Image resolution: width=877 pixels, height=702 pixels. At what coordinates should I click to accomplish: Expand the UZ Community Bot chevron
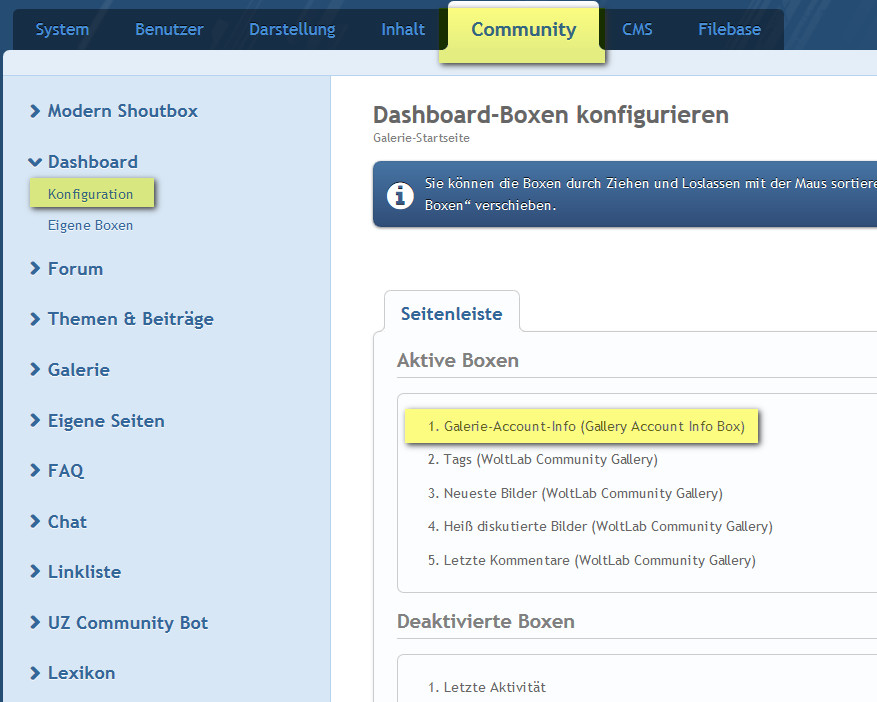[35, 623]
